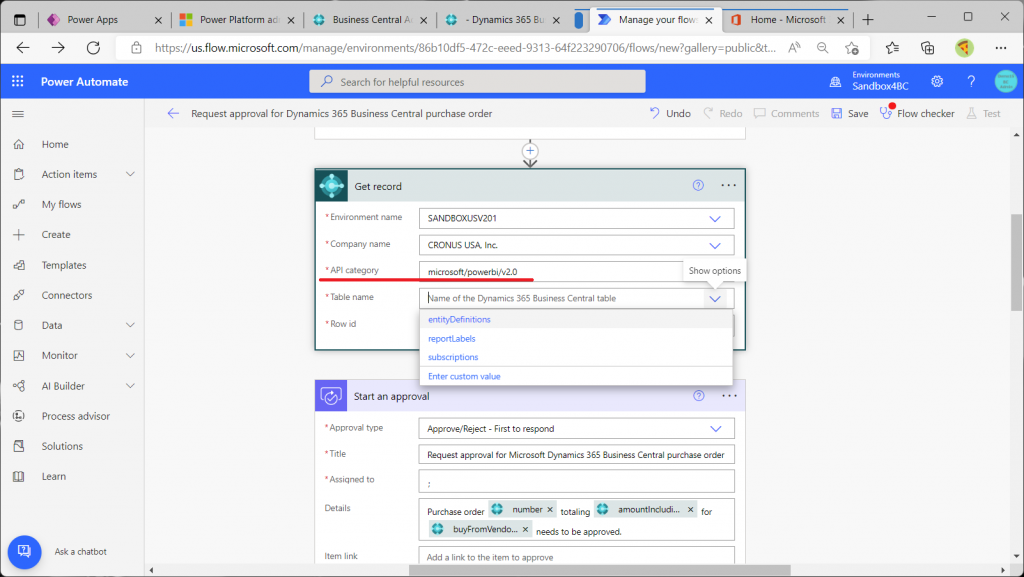This screenshot has width=1024, height=577.
Task: Open the Environments picker icon
Action: coord(835,82)
